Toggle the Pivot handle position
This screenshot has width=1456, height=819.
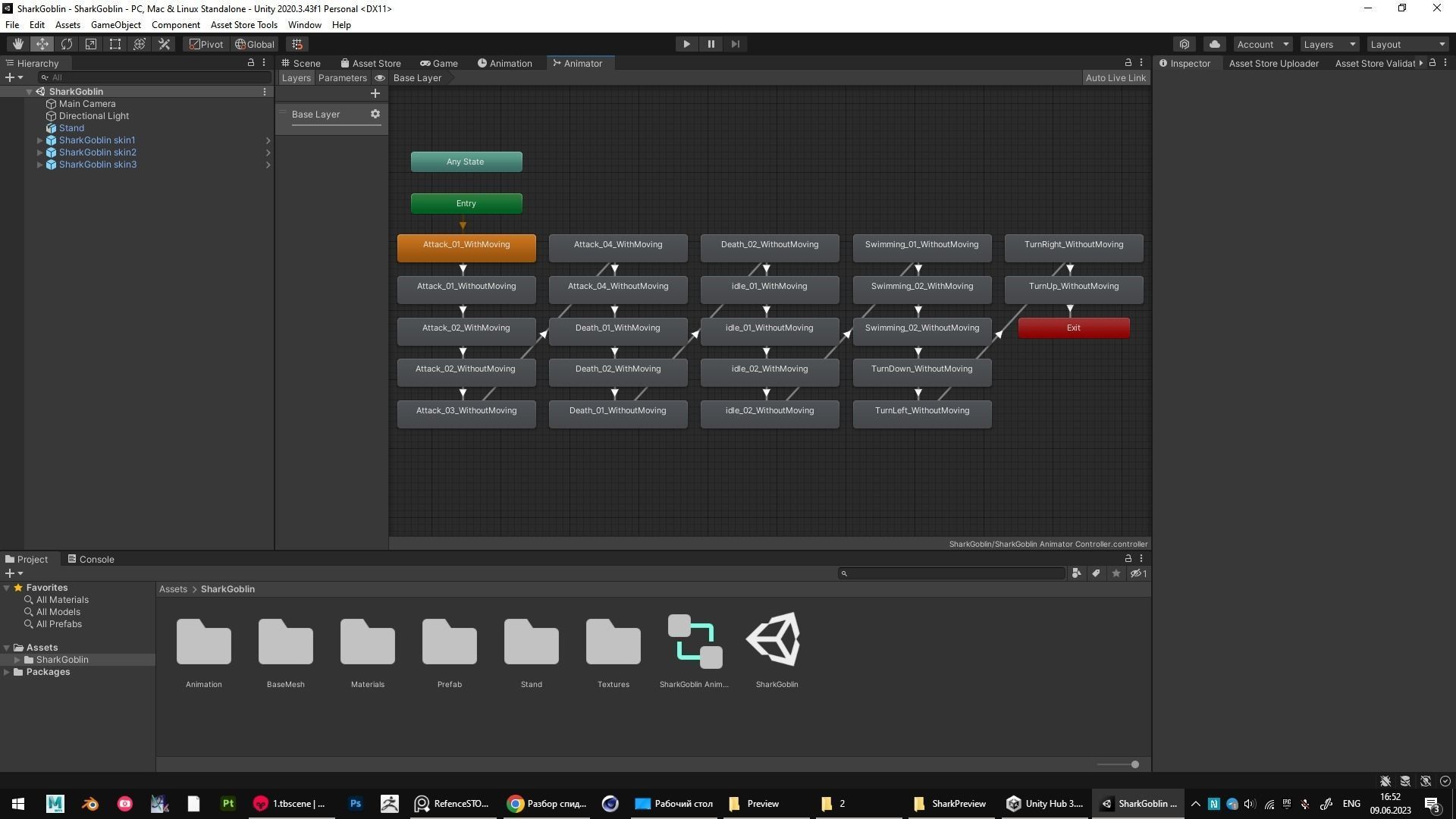click(206, 44)
